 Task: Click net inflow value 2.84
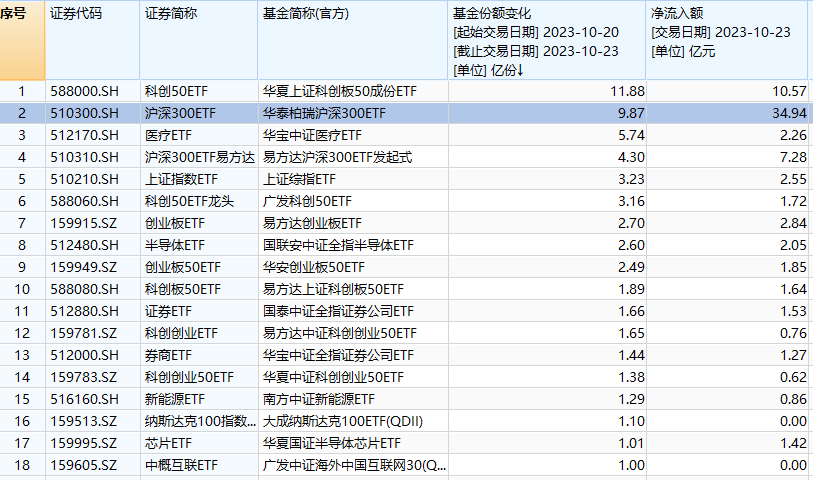(793, 223)
